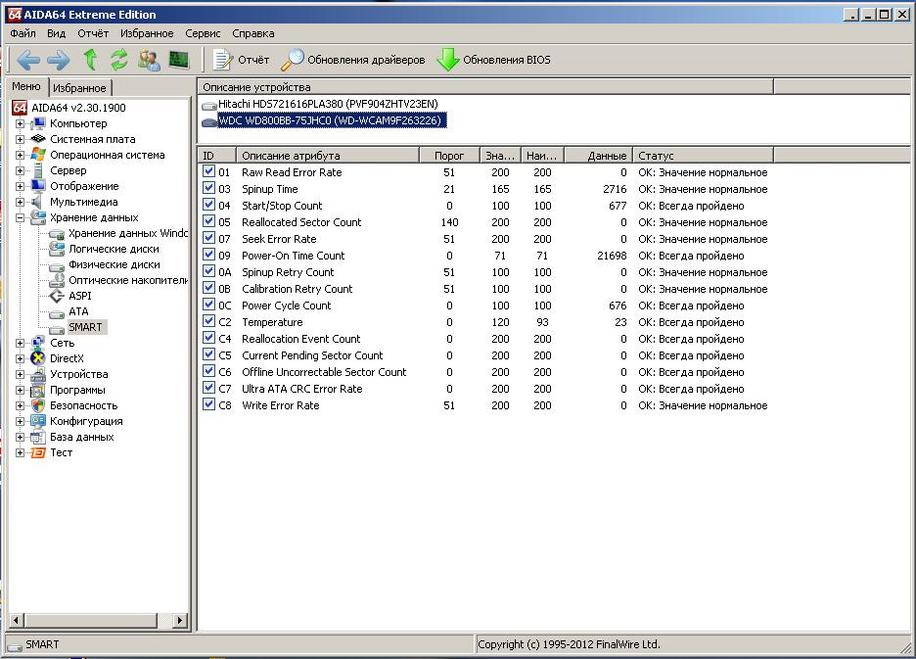Click the sidebar horizontal scrollbar left arrow
The height and width of the screenshot is (659, 916).
tap(16, 620)
